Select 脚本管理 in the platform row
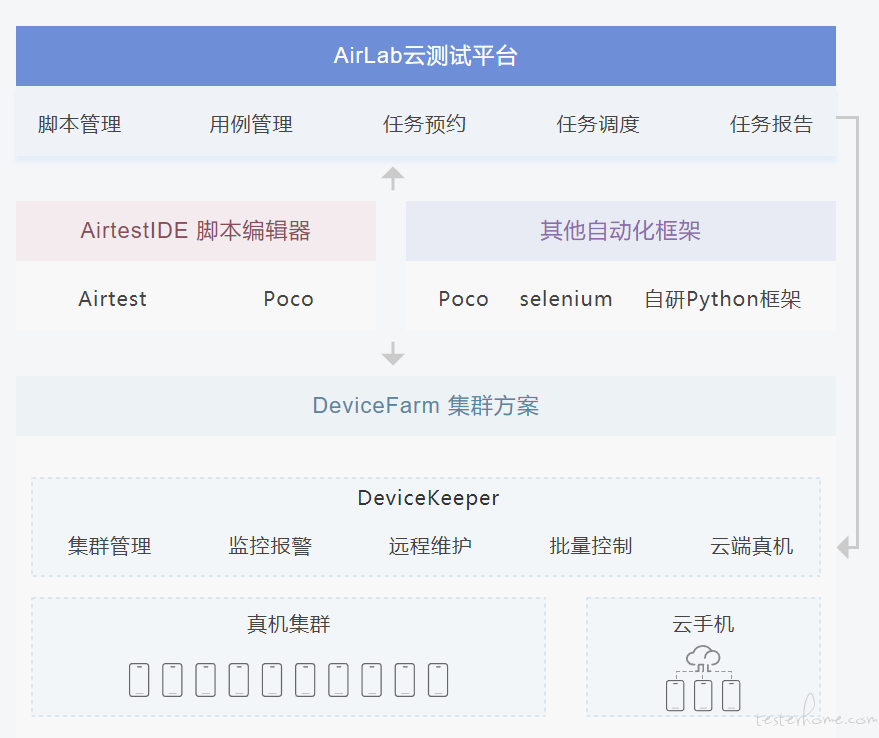 pyautogui.click(x=80, y=124)
